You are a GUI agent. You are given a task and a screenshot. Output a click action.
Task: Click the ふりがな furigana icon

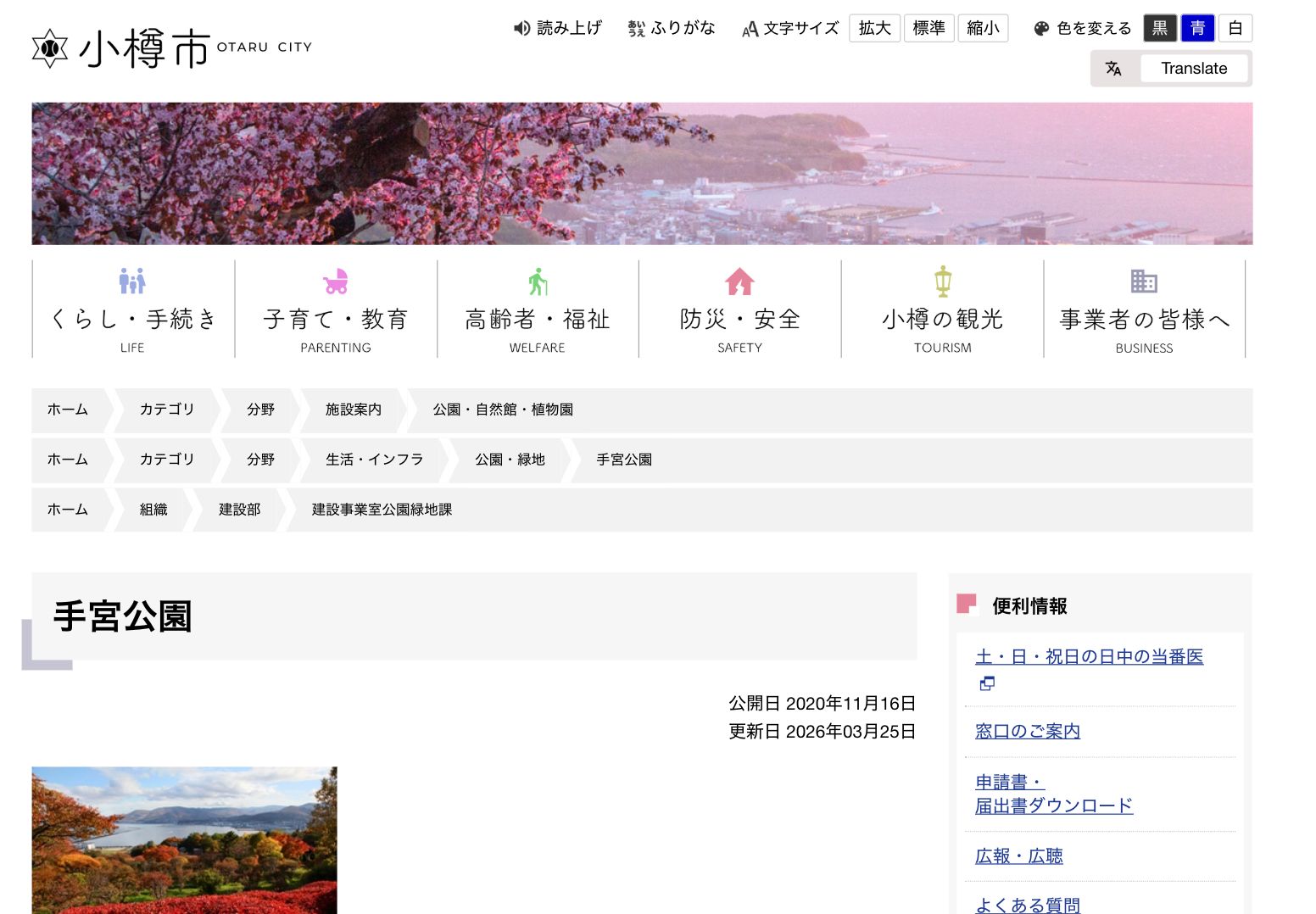[636, 29]
